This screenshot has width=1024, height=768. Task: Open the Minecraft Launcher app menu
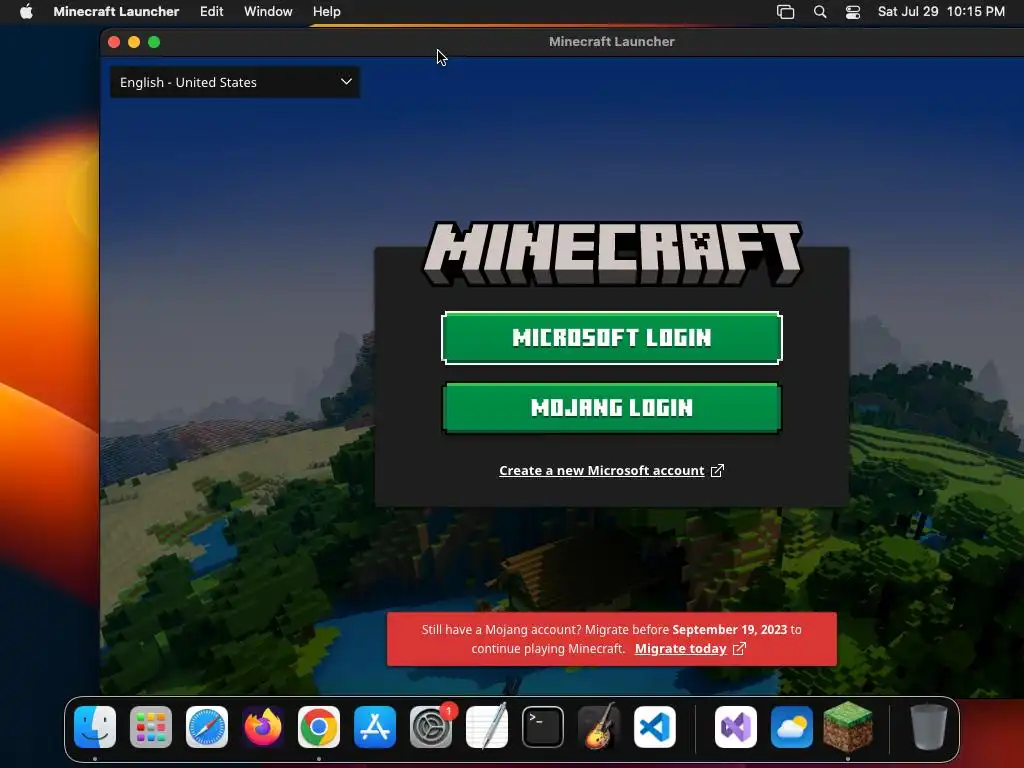click(x=116, y=12)
